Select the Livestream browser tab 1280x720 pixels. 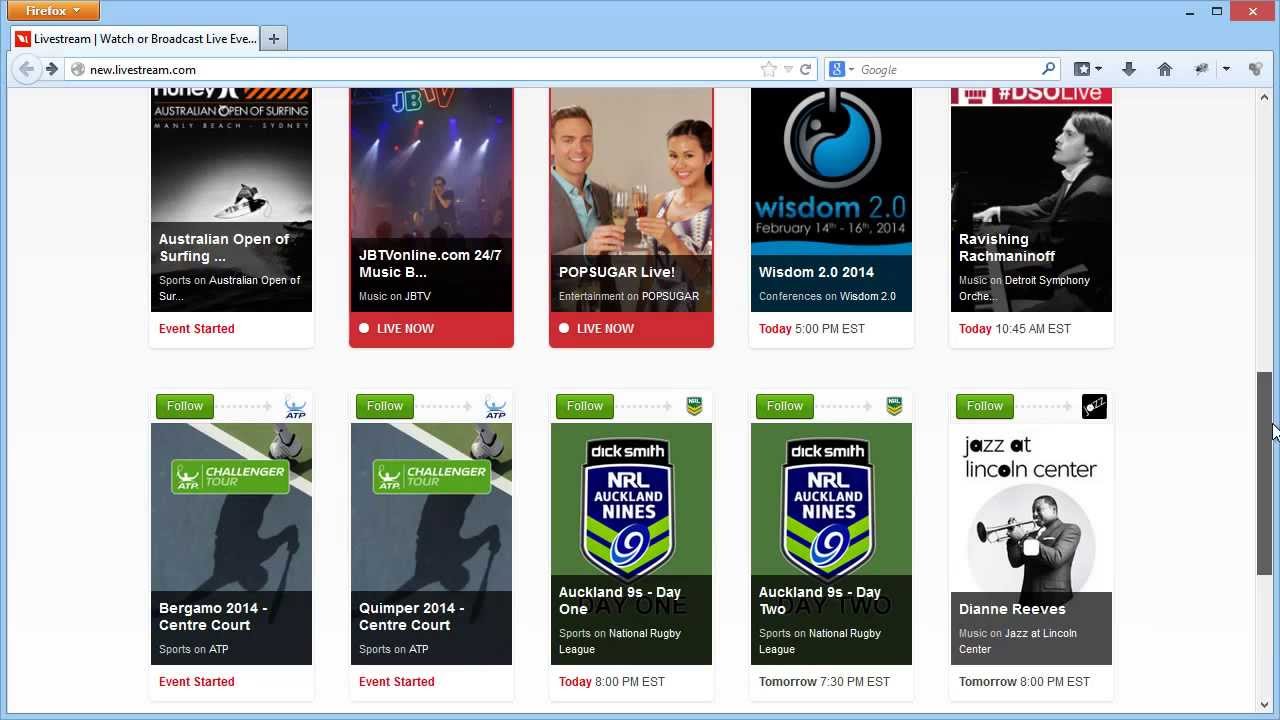pos(135,39)
